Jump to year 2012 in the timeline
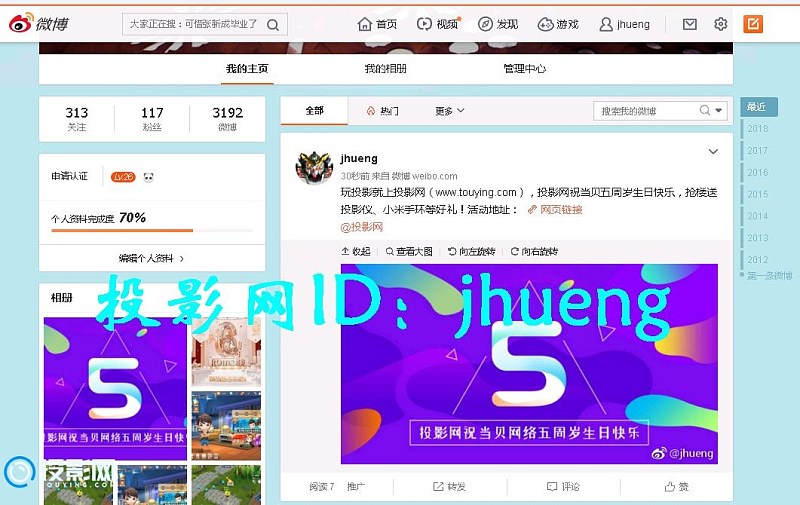 pos(758,260)
